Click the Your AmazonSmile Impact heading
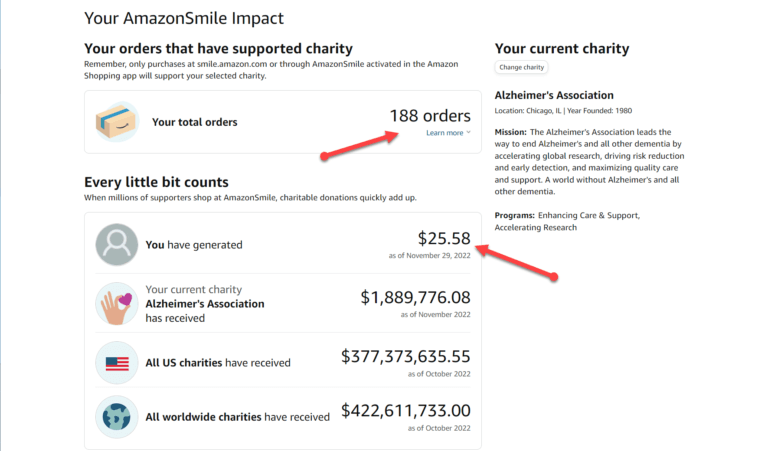 click(x=184, y=19)
